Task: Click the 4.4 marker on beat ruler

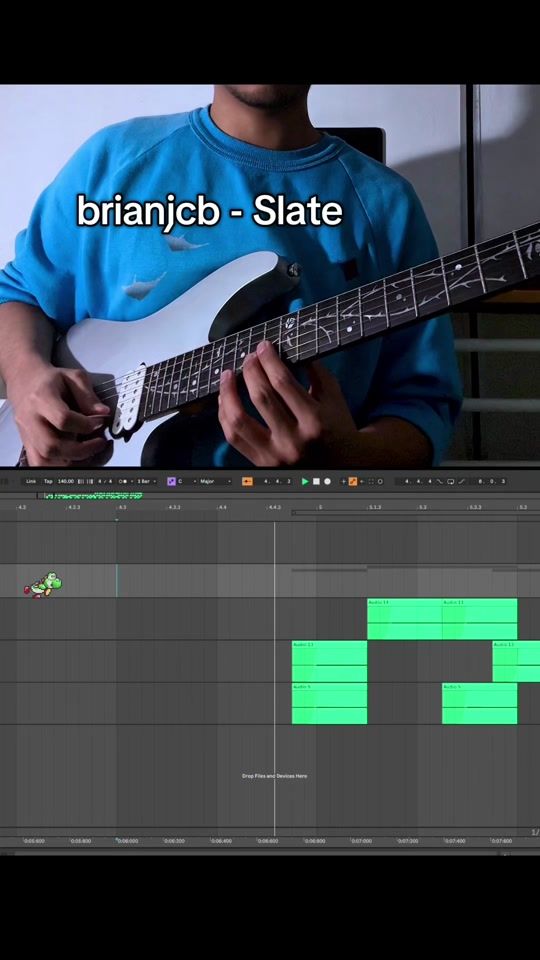Action: (x=222, y=508)
